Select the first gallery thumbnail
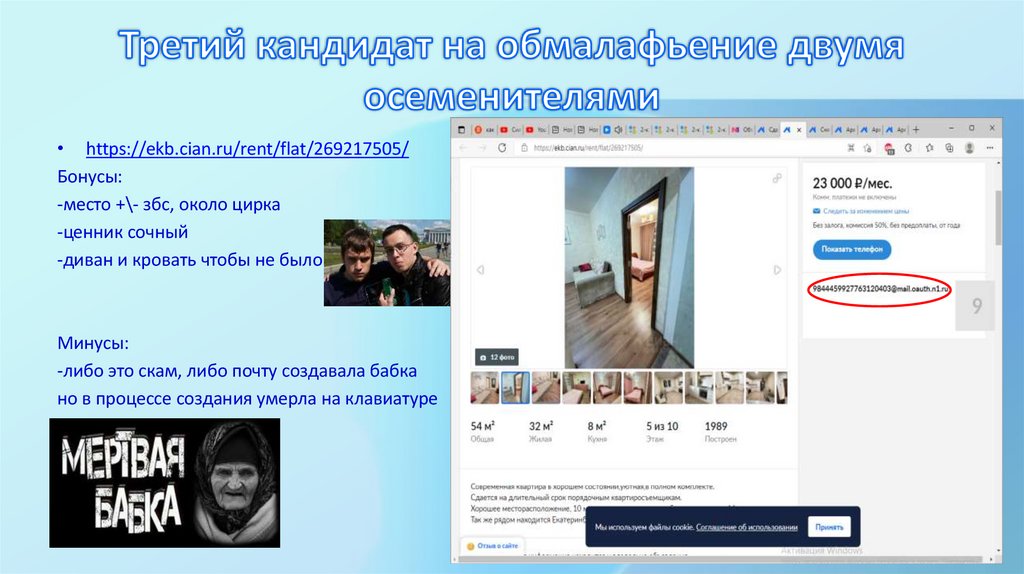The width and height of the screenshot is (1024, 574). [x=485, y=387]
